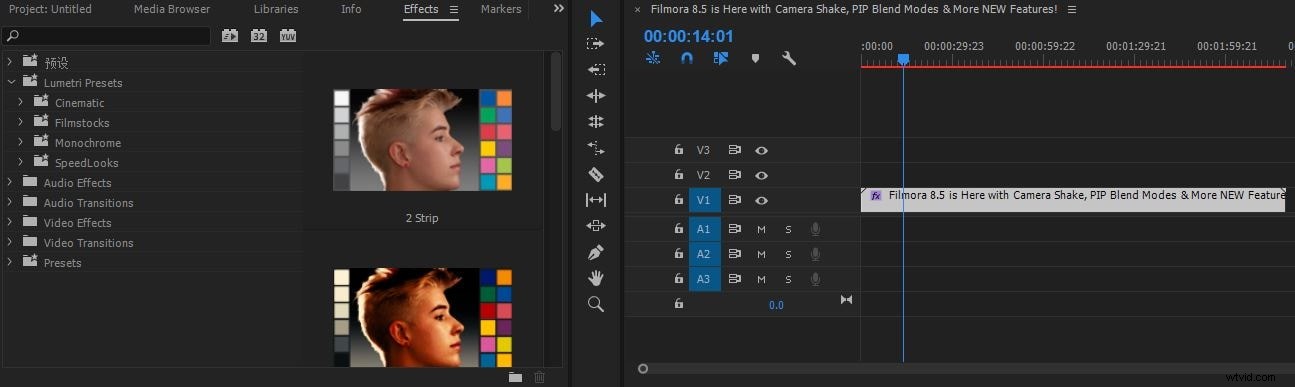Toggle V3 track output eye
The height and width of the screenshot is (387, 1295).
coord(762,150)
